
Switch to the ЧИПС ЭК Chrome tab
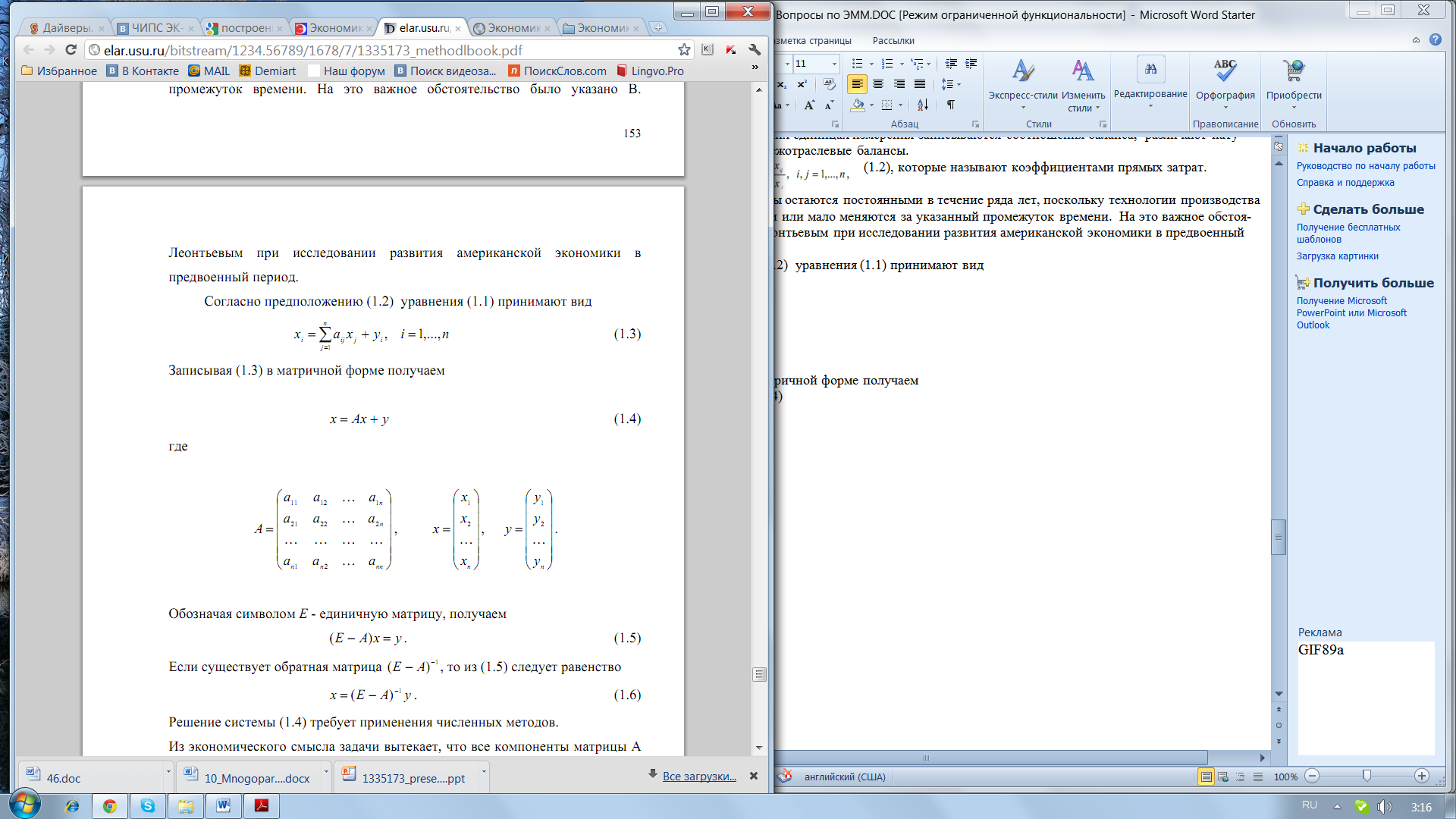[157, 28]
